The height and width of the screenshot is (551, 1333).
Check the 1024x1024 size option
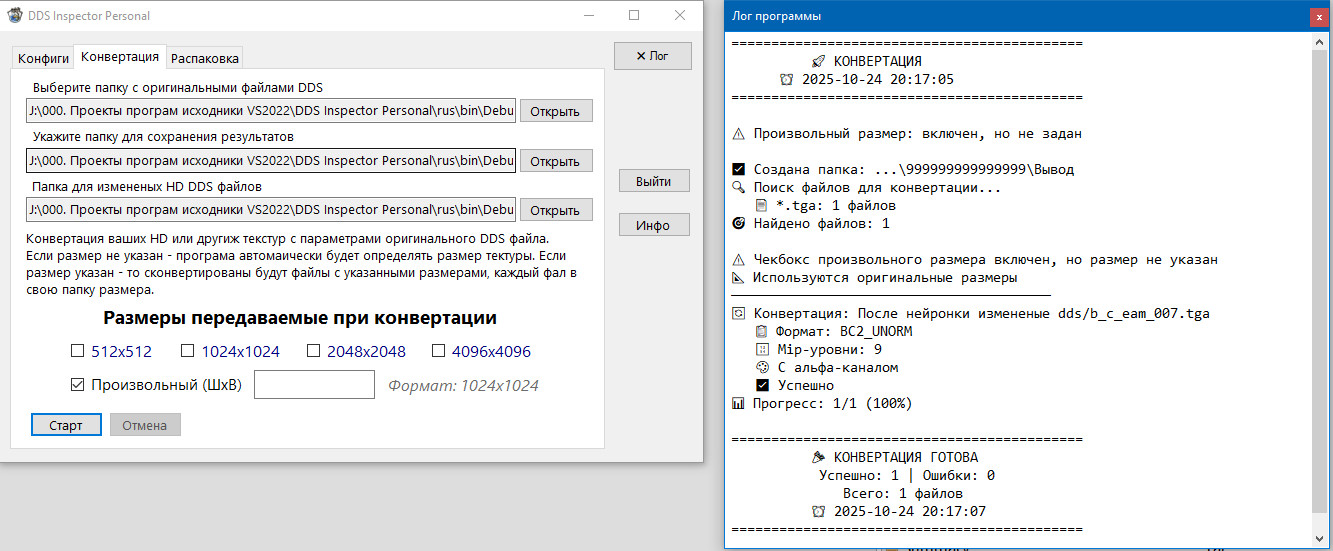coord(187,351)
